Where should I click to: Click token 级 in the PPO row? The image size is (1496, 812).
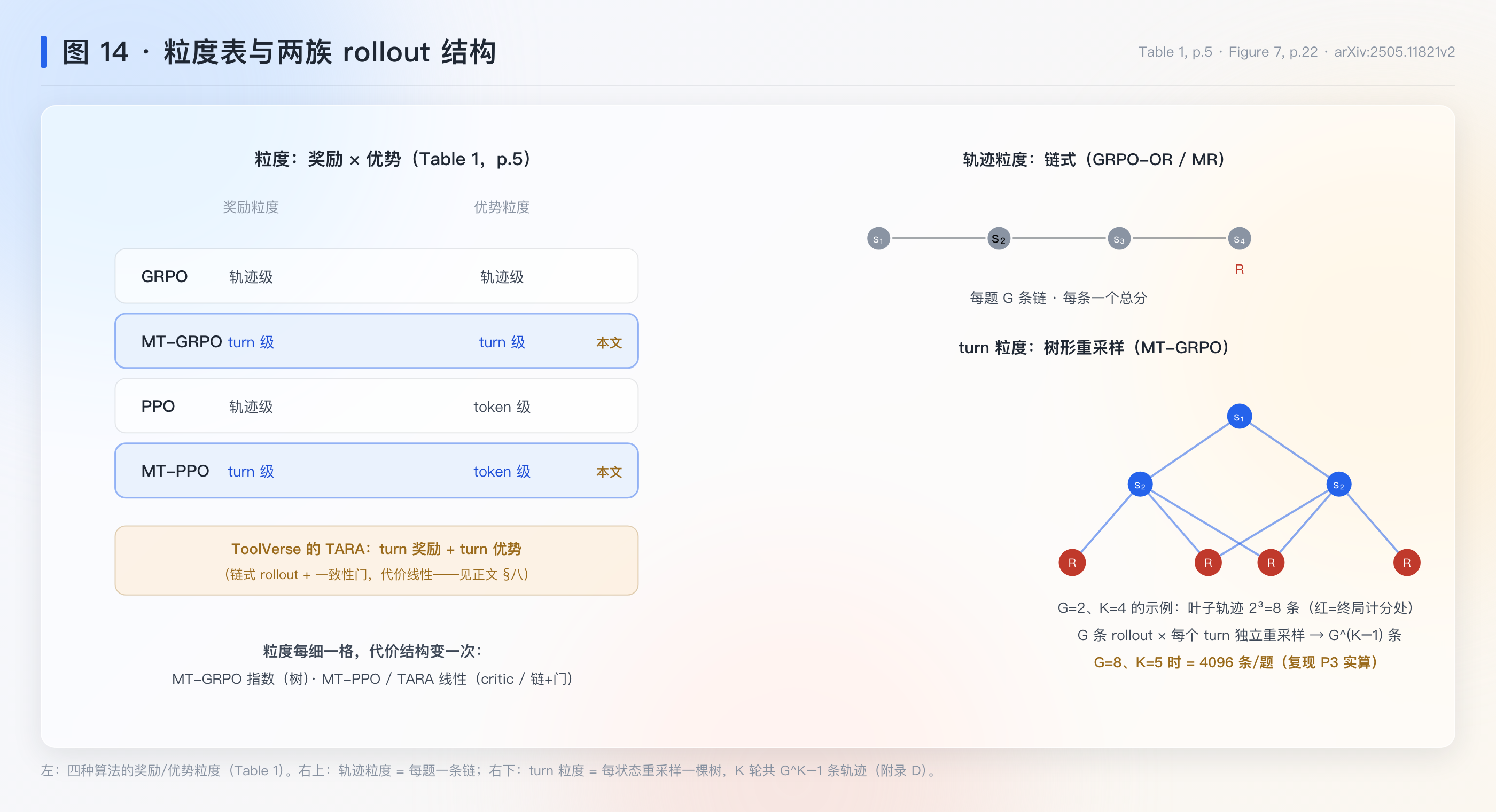pos(502,407)
